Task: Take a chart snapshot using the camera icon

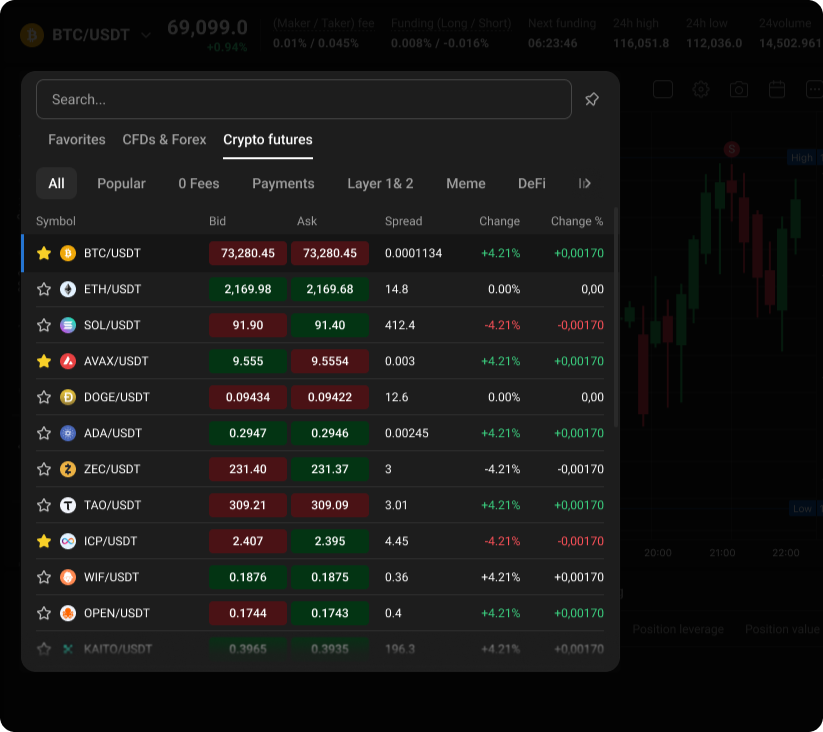Action: click(x=738, y=89)
